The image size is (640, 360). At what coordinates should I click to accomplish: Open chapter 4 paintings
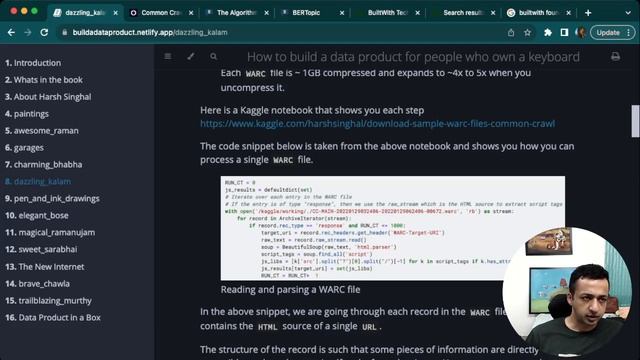point(27,114)
